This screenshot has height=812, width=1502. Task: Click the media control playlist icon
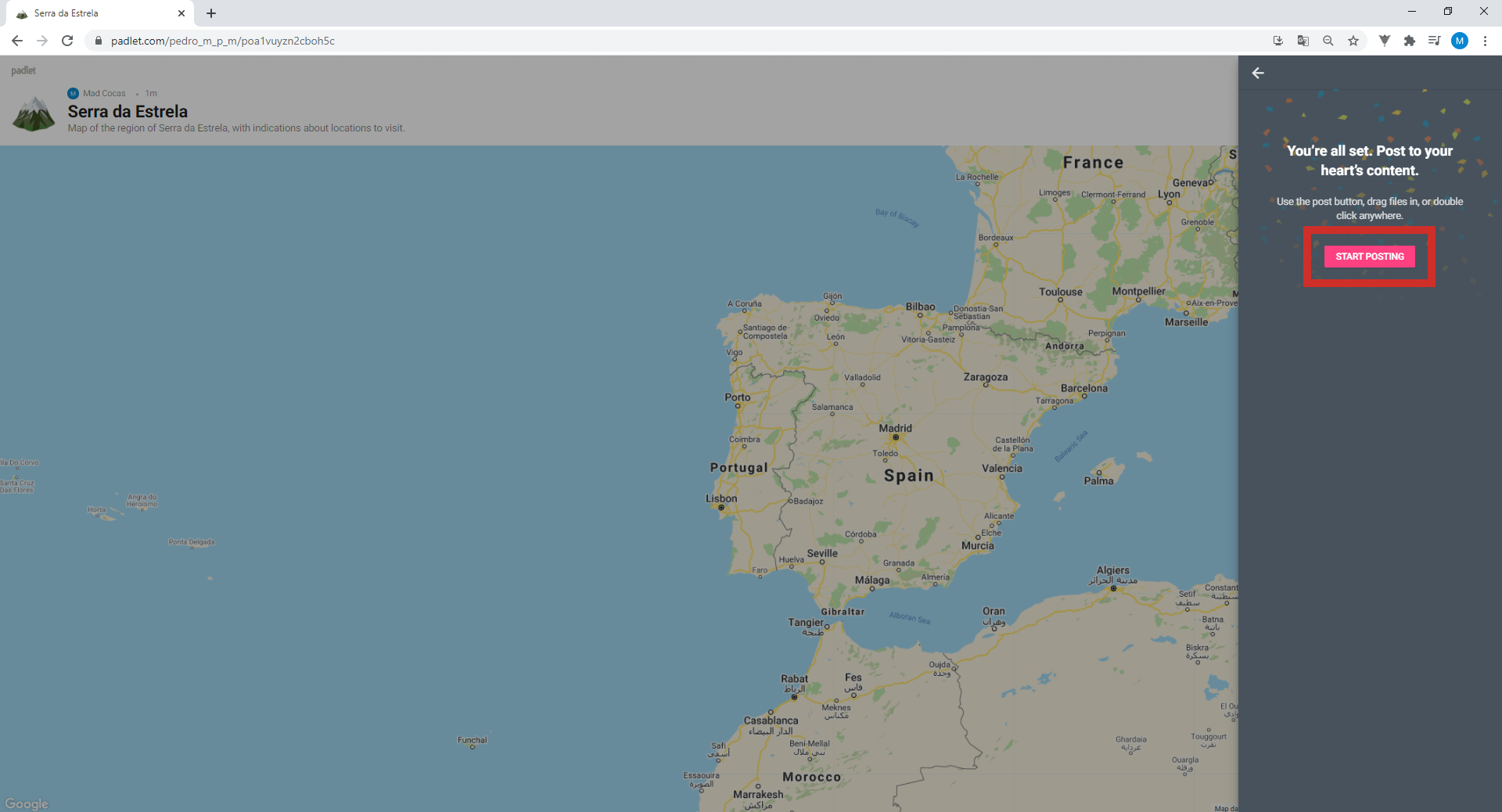1435,41
